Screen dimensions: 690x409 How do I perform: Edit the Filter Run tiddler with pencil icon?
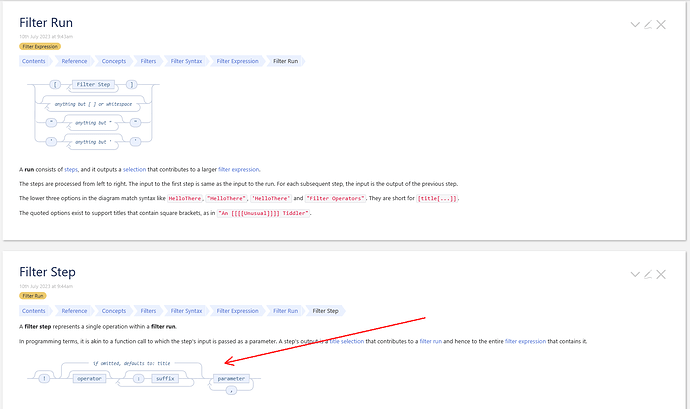coord(648,25)
